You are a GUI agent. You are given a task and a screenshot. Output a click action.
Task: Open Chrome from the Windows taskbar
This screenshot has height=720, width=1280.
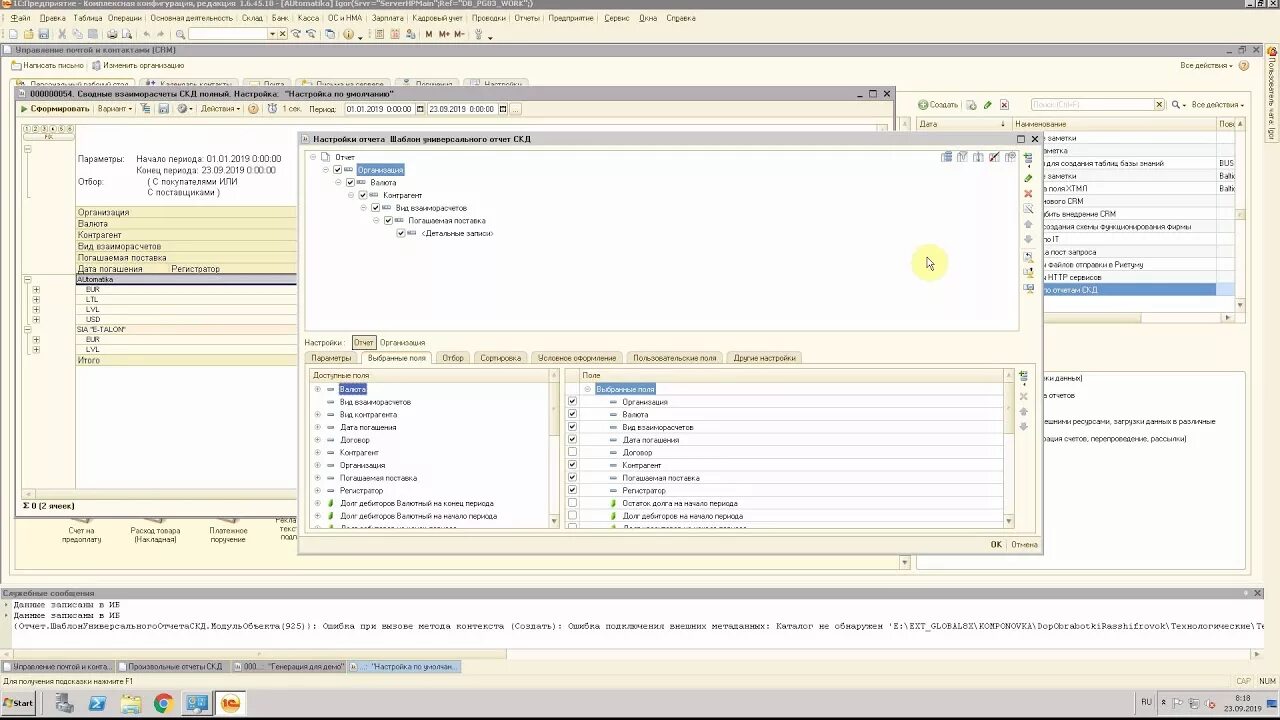click(x=163, y=704)
